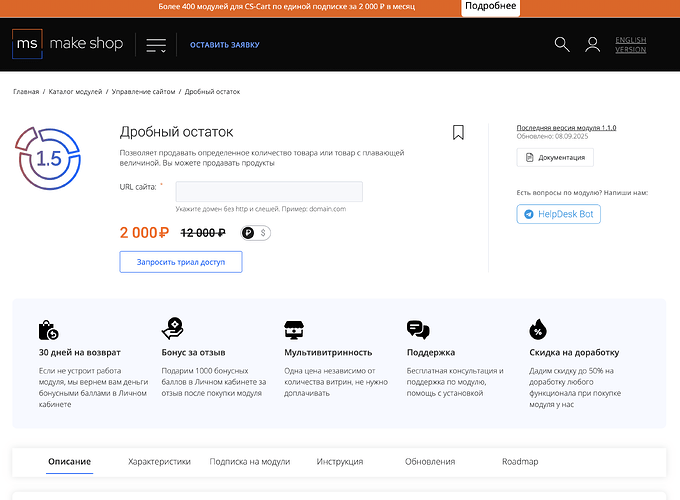This screenshot has width=680, height=500.
Task: Click the 30 дней на возврат heading
Action: click(80, 353)
